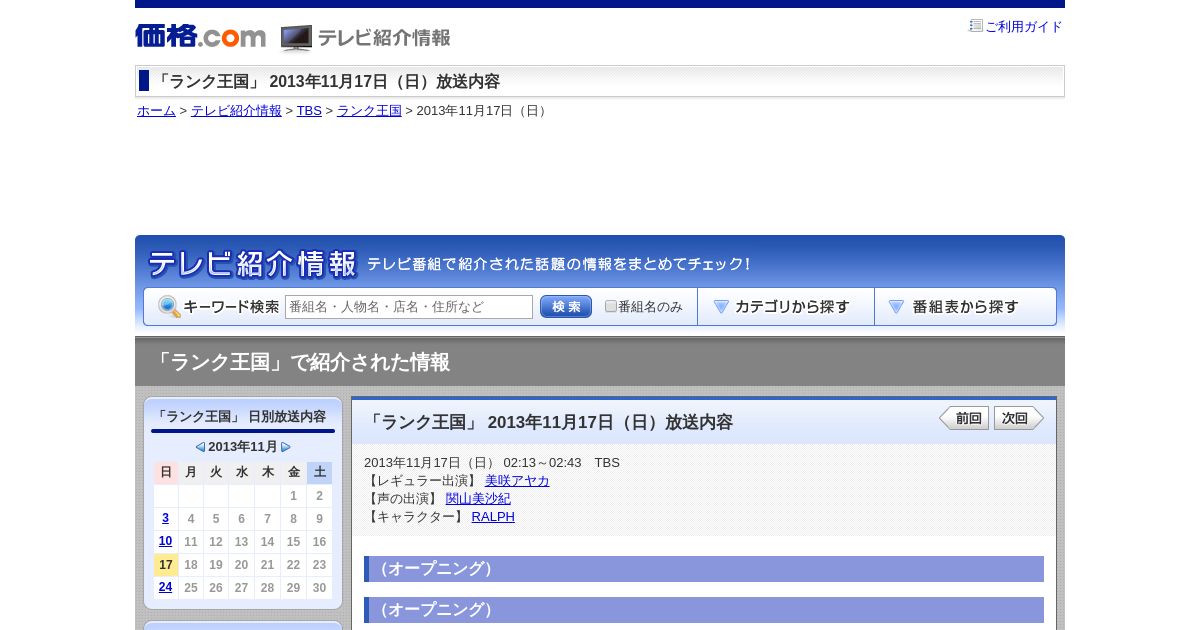
Task: Follow the ホーム breadcrumb link
Action: pyautogui.click(x=156, y=111)
